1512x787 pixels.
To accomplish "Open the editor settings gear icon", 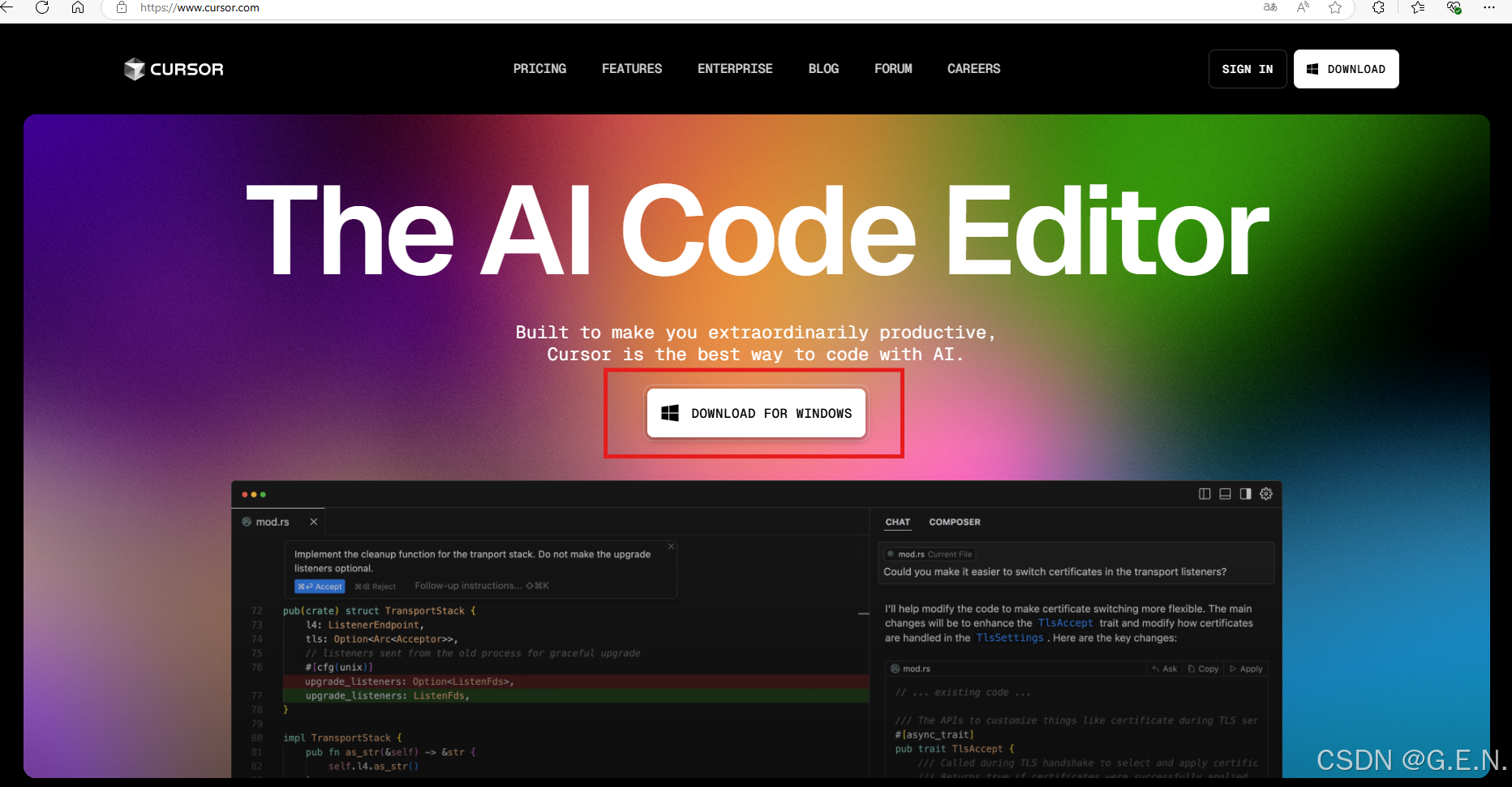I will [x=1266, y=494].
